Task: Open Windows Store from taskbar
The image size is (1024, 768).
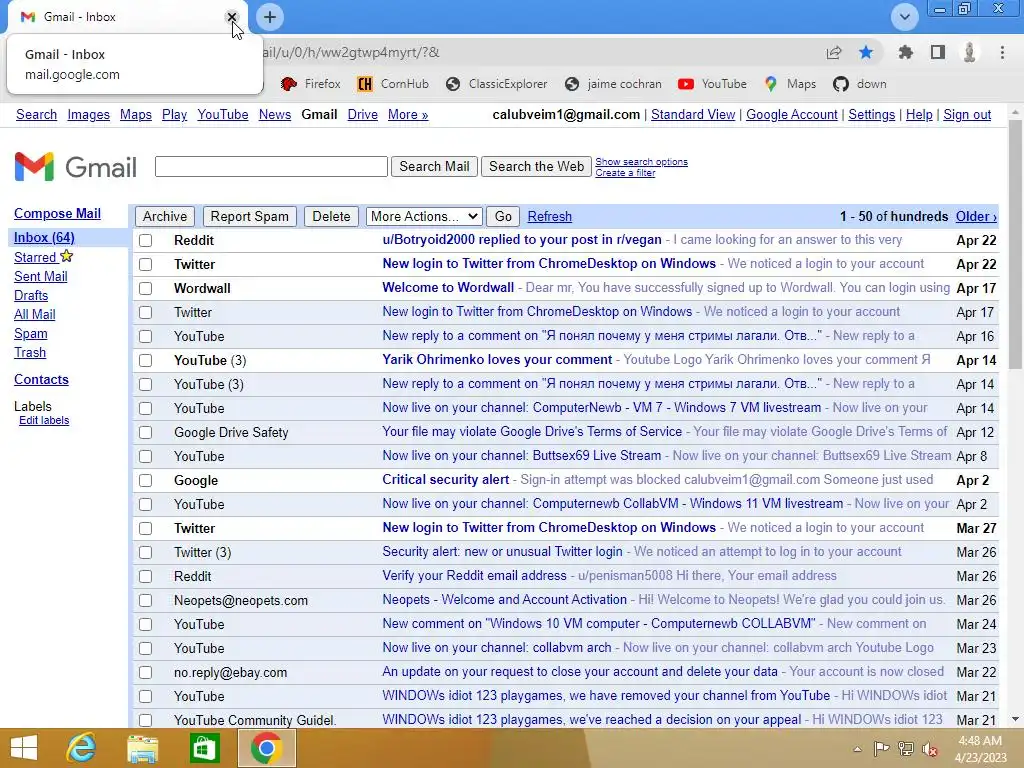Action: tap(204, 748)
